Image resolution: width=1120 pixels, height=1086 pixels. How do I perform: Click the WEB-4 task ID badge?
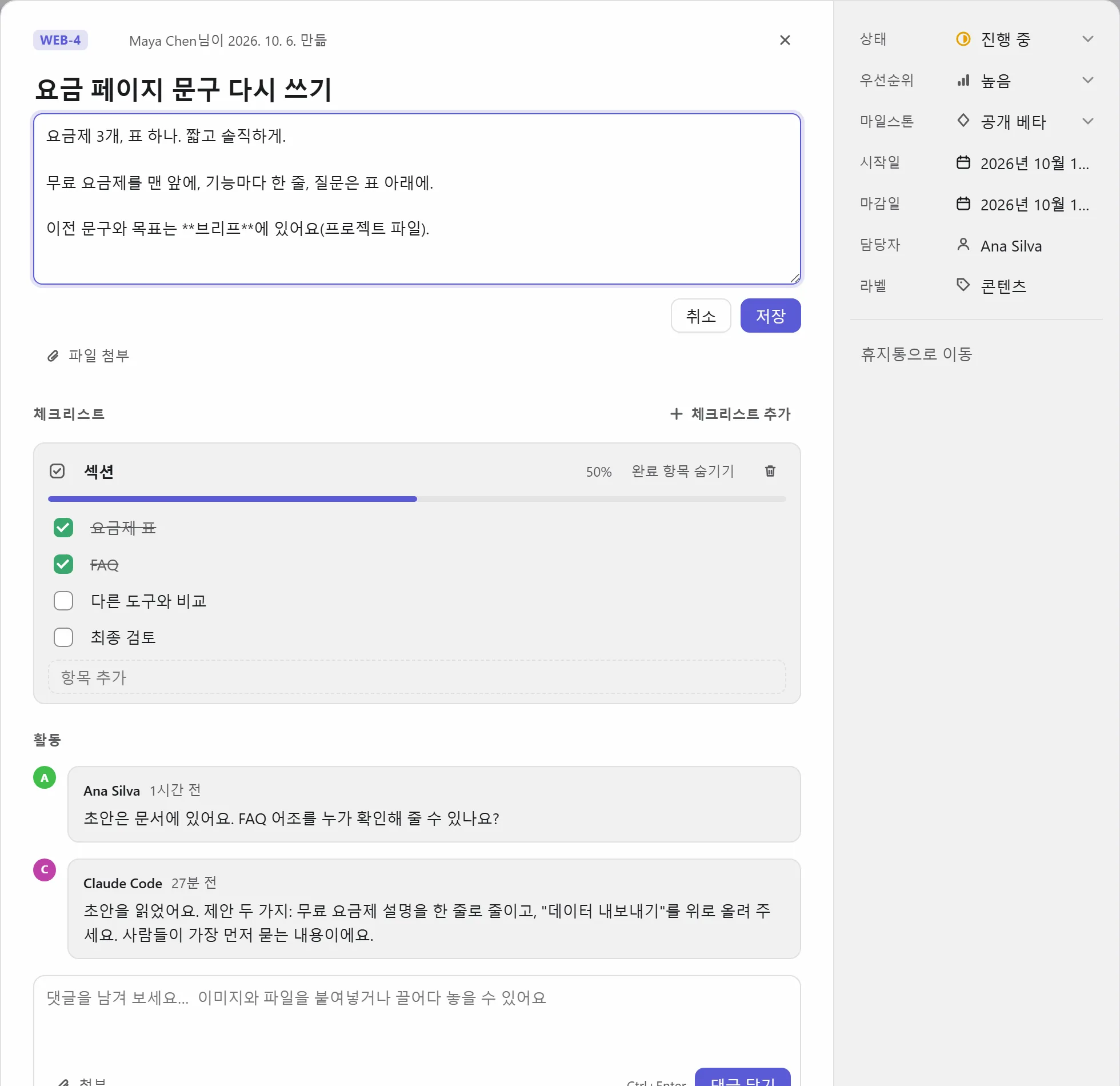60,40
